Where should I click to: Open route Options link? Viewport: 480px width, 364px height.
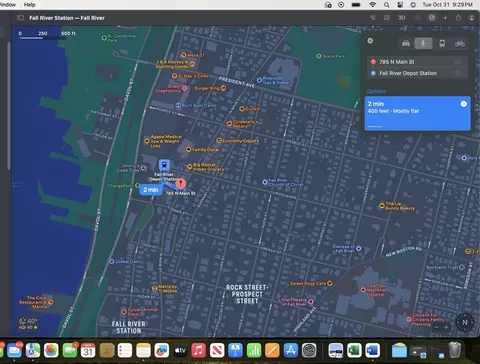tap(376, 91)
